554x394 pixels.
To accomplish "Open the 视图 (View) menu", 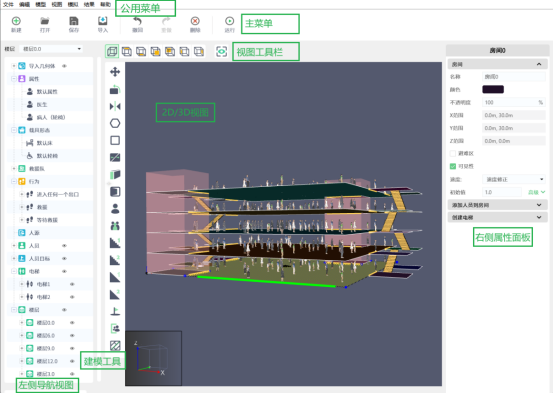I will pyautogui.click(x=57, y=4).
